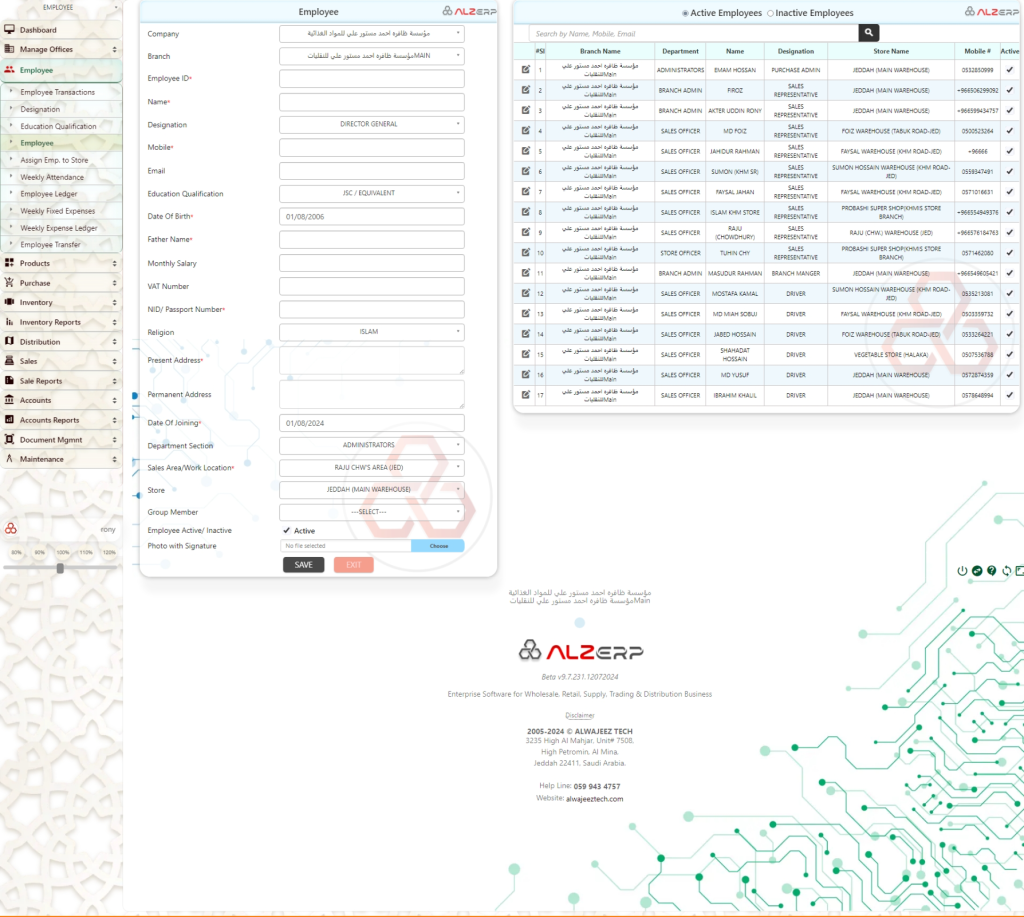This screenshot has height=917, width=1024.
Task: Edit the EMAM HOSSAN employee row
Action: click(x=525, y=69)
